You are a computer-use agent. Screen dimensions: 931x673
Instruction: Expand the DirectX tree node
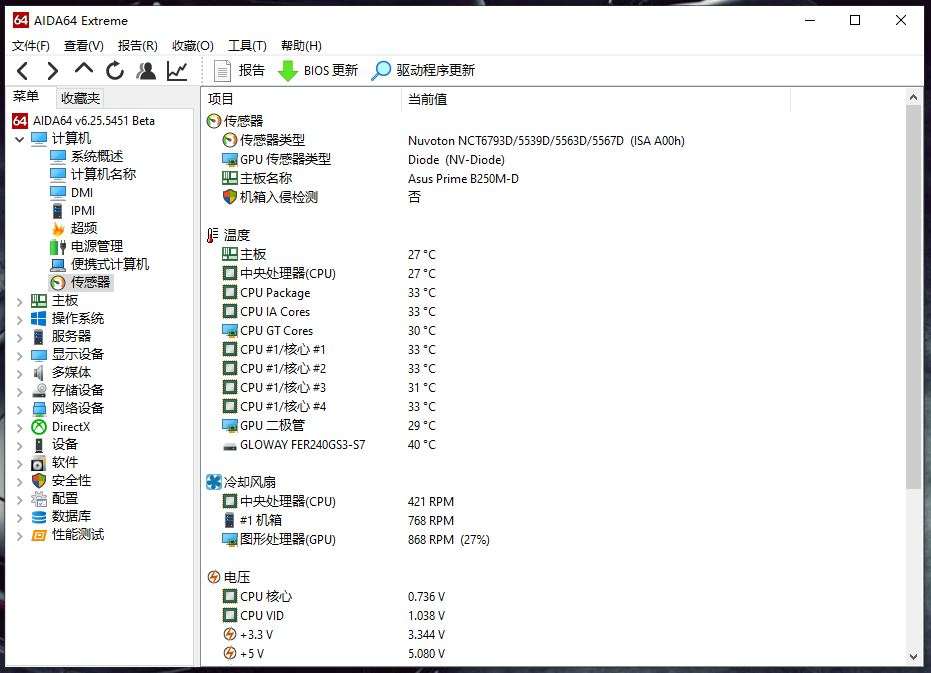click(20, 428)
